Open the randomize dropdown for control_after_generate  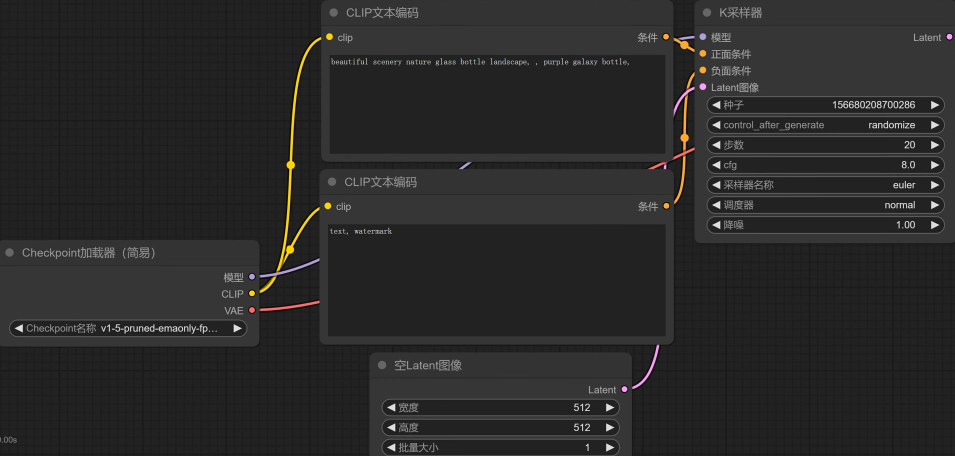pos(825,125)
